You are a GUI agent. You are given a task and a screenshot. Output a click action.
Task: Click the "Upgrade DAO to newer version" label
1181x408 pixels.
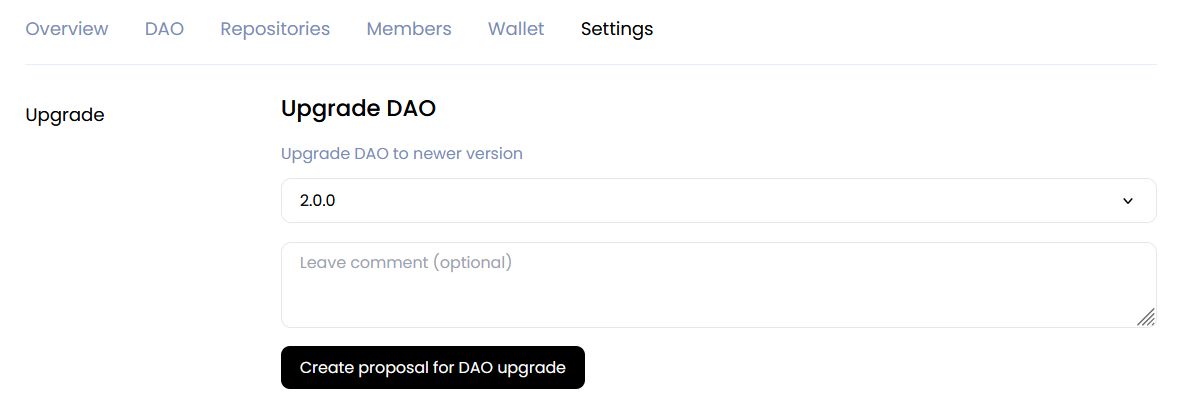(402, 154)
